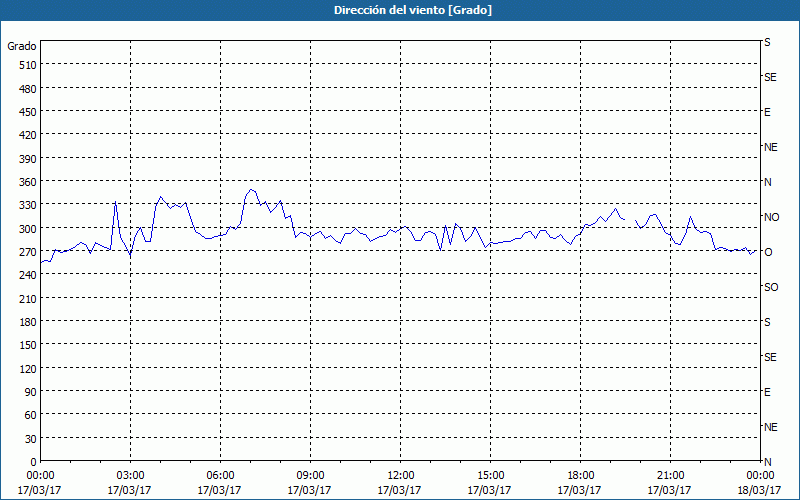Select the E compass label beside 90

[767, 392]
